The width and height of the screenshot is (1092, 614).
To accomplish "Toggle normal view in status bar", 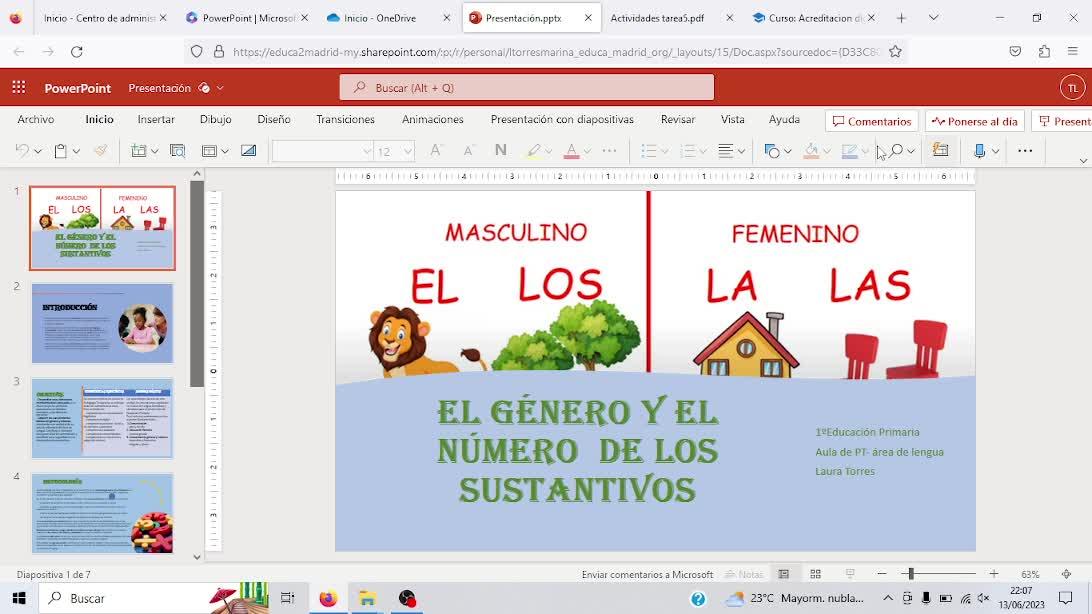I will tap(784, 574).
